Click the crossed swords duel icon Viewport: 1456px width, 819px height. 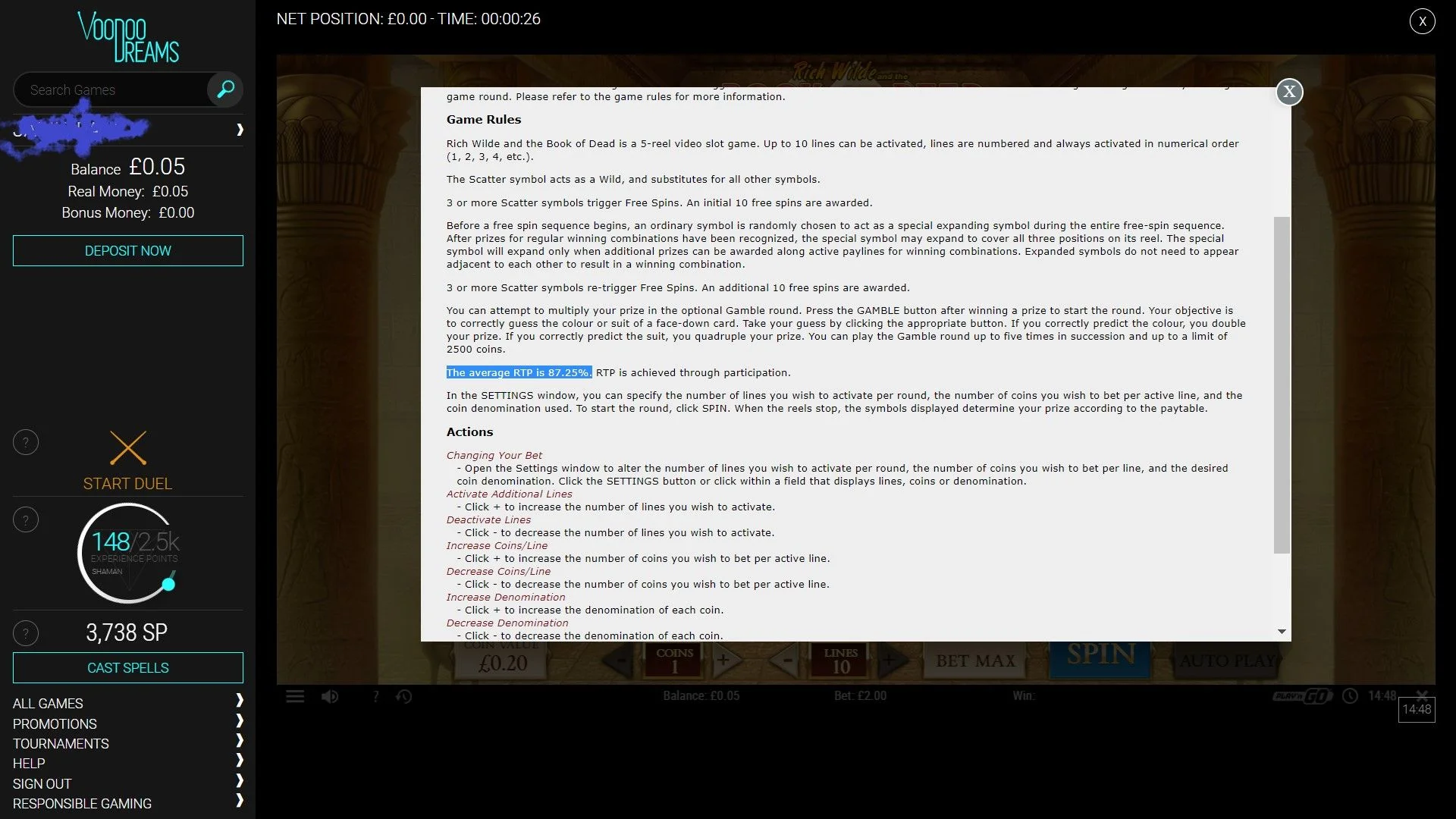pyautogui.click(x=128, y=448)
